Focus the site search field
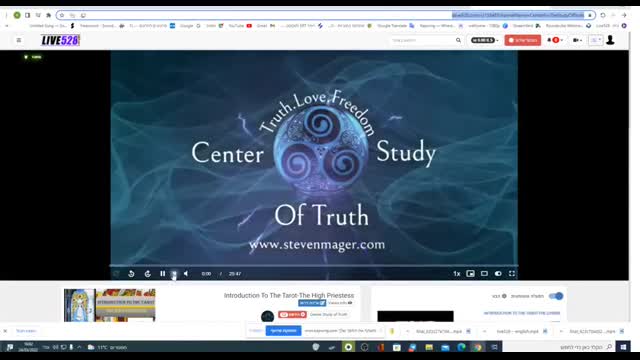640x360 pixels. pos(422,40)
